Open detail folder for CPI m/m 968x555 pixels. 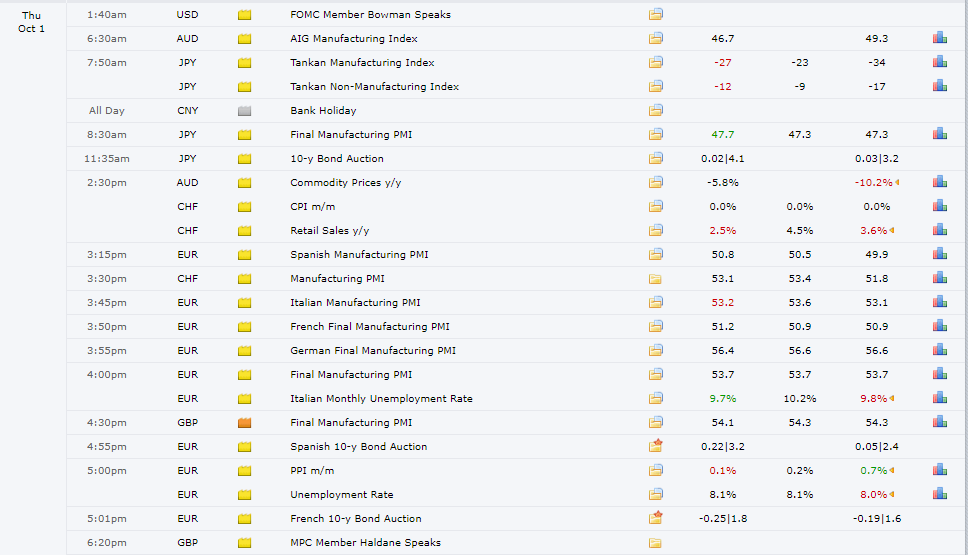656,206
